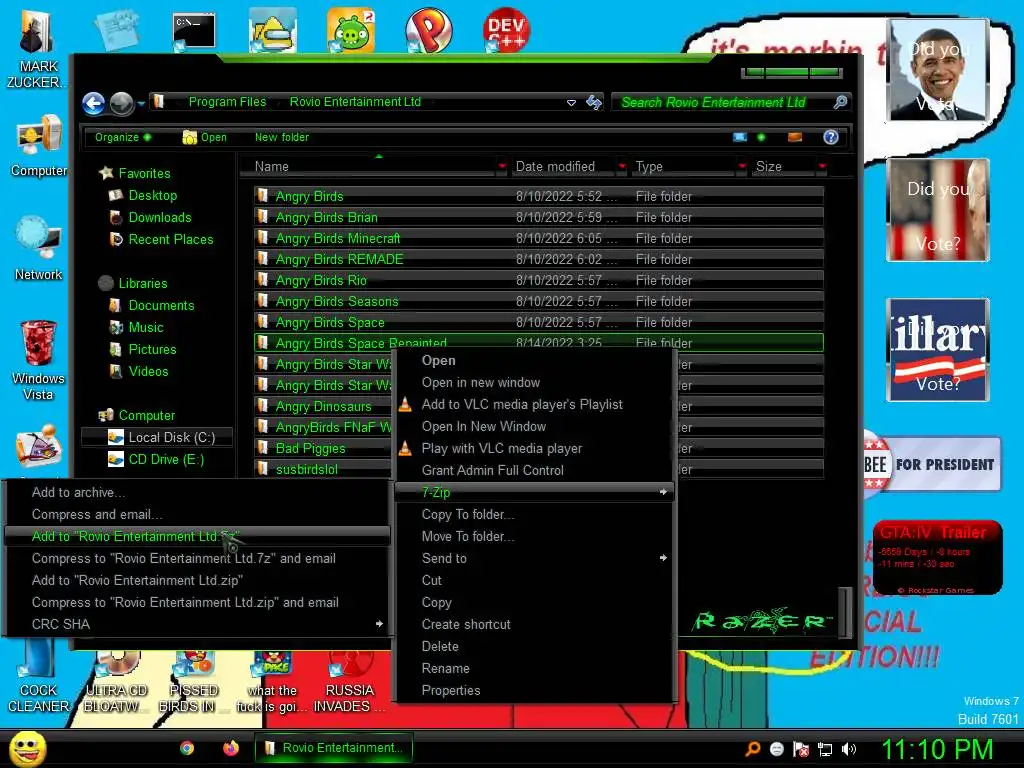Click the refresh icon next to address bar
This screenshot has width=1024, height=768.
tap(594, 102)
